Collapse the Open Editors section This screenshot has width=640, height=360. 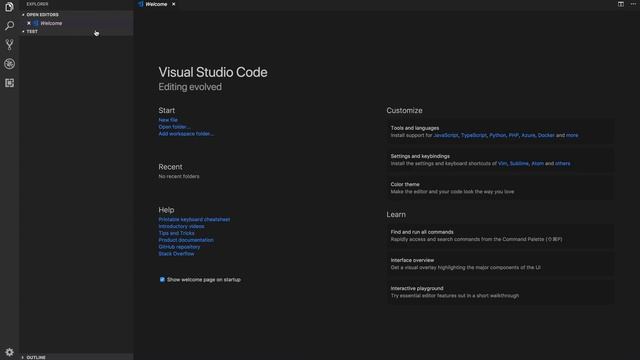(76, 15)
